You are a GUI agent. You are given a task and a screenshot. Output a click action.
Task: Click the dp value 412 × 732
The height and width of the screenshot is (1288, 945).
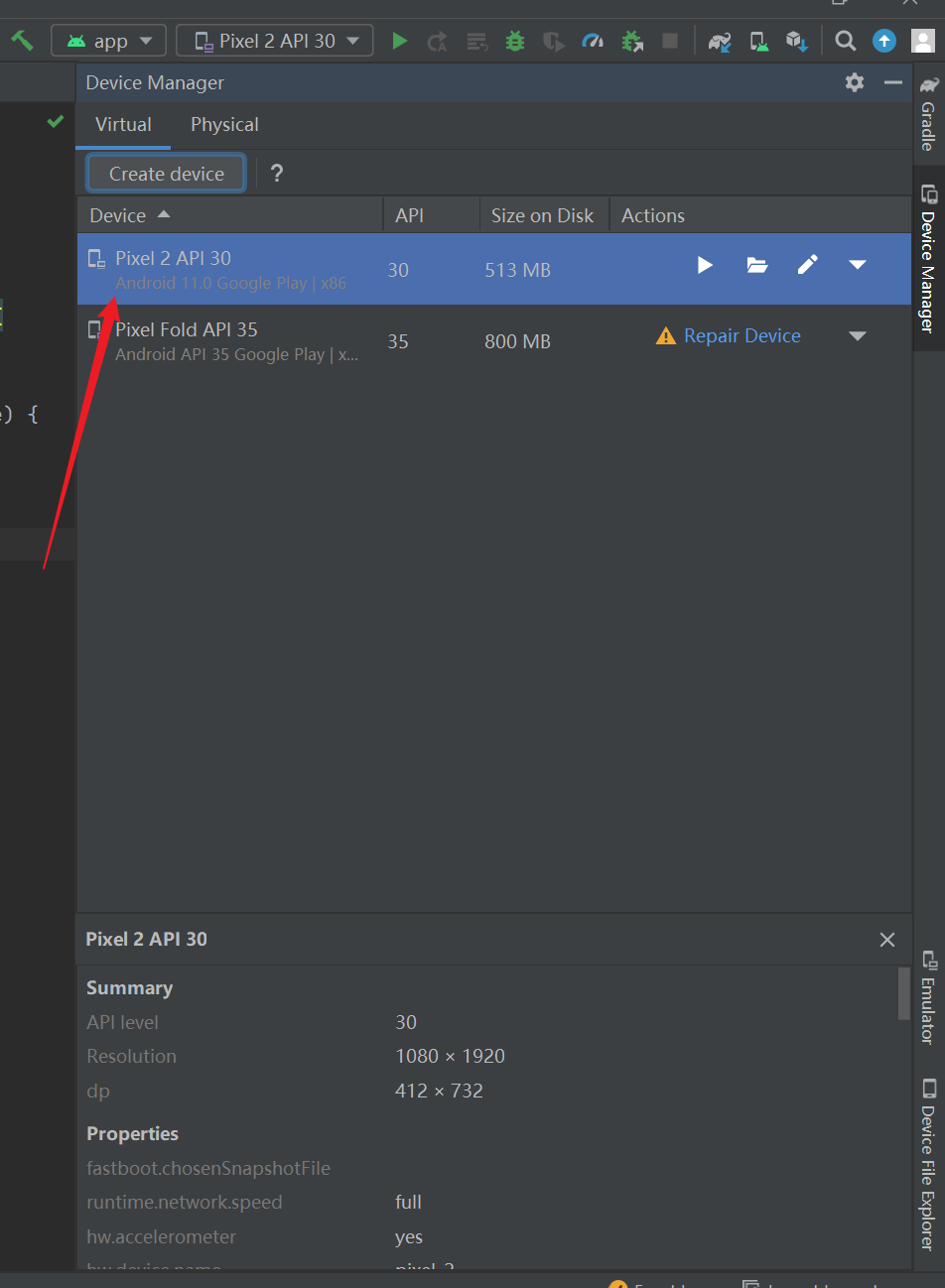click(439, 1091)
